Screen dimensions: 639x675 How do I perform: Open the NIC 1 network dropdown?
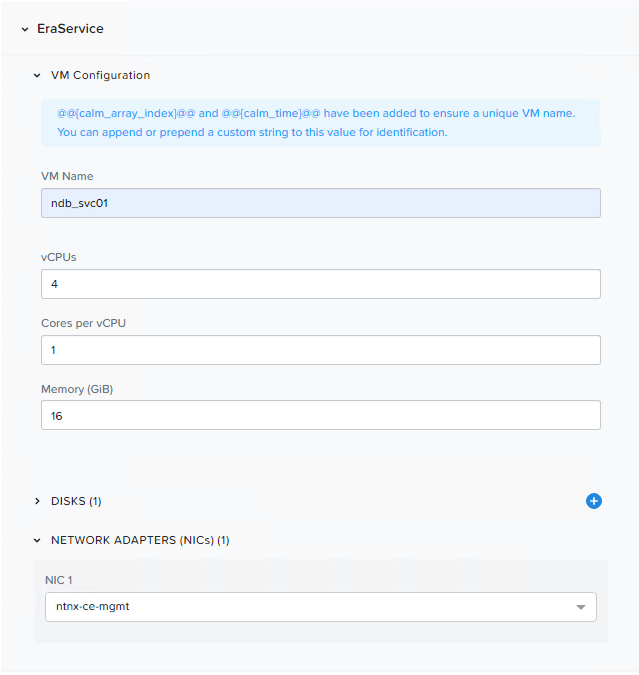point(310,607)
